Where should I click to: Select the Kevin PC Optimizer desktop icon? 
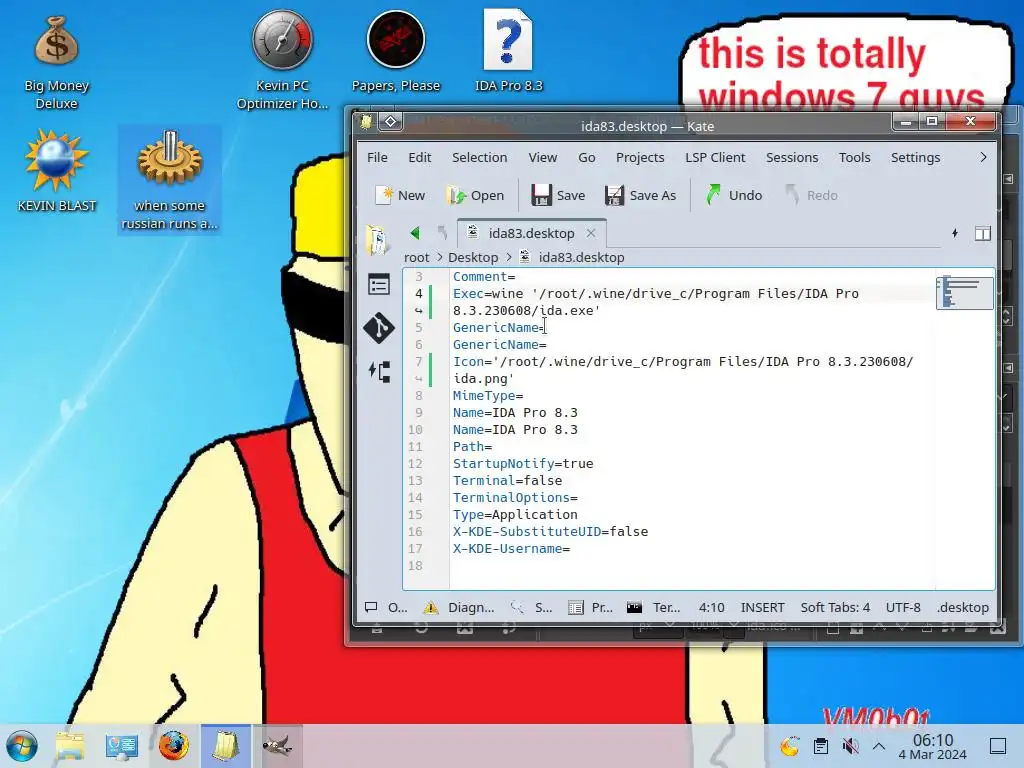[282, 60]
